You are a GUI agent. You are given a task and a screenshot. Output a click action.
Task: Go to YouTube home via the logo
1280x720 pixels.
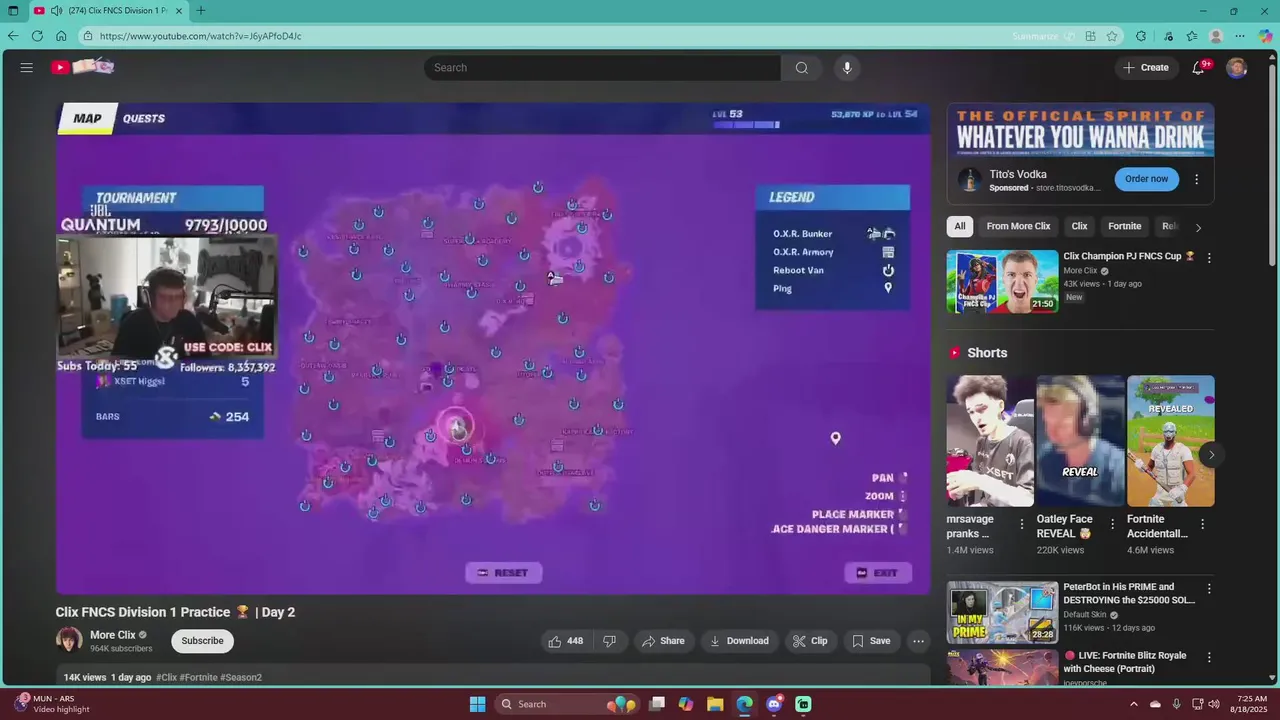pyautogui.click(x=83, y=67)
